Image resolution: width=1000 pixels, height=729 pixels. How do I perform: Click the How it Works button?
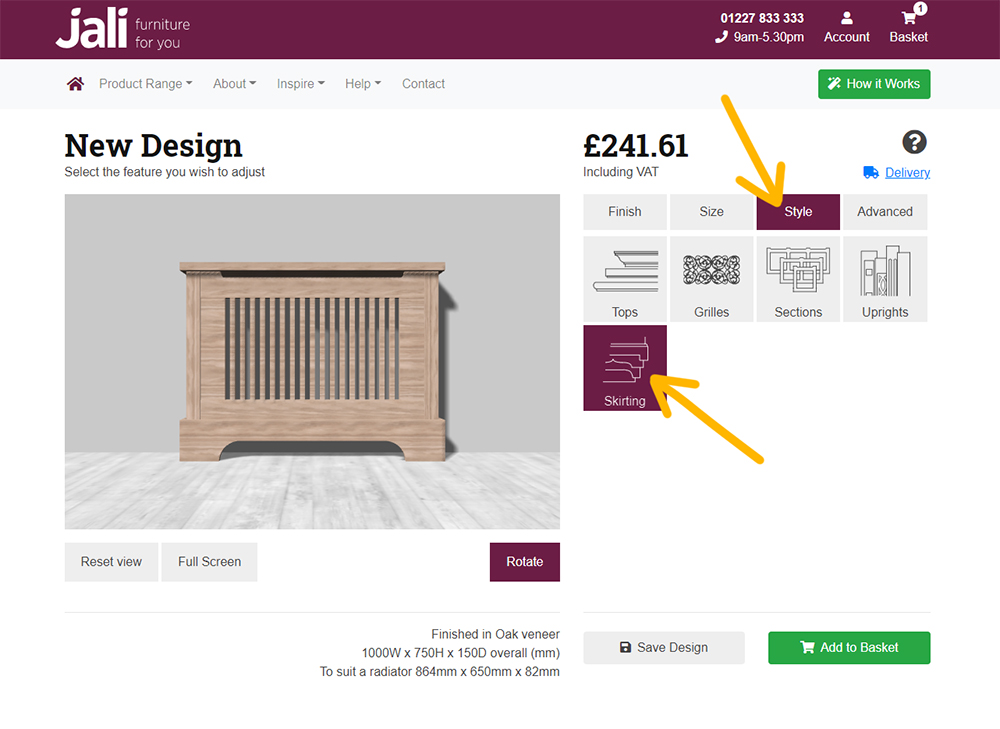tap(874, 84)
